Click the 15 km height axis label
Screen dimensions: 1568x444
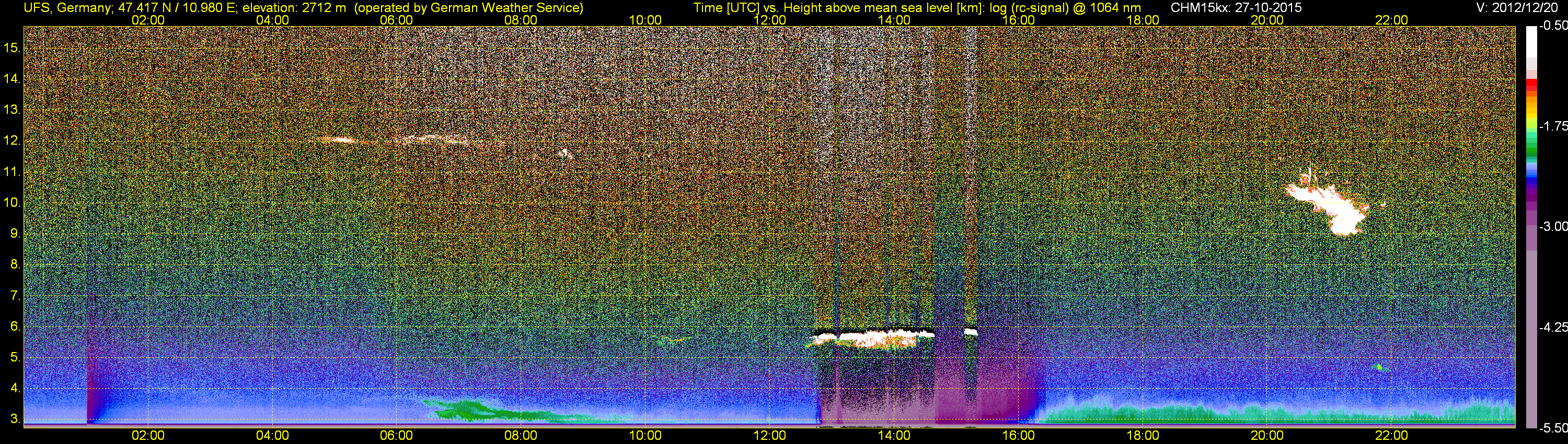(x=11, y=48)
